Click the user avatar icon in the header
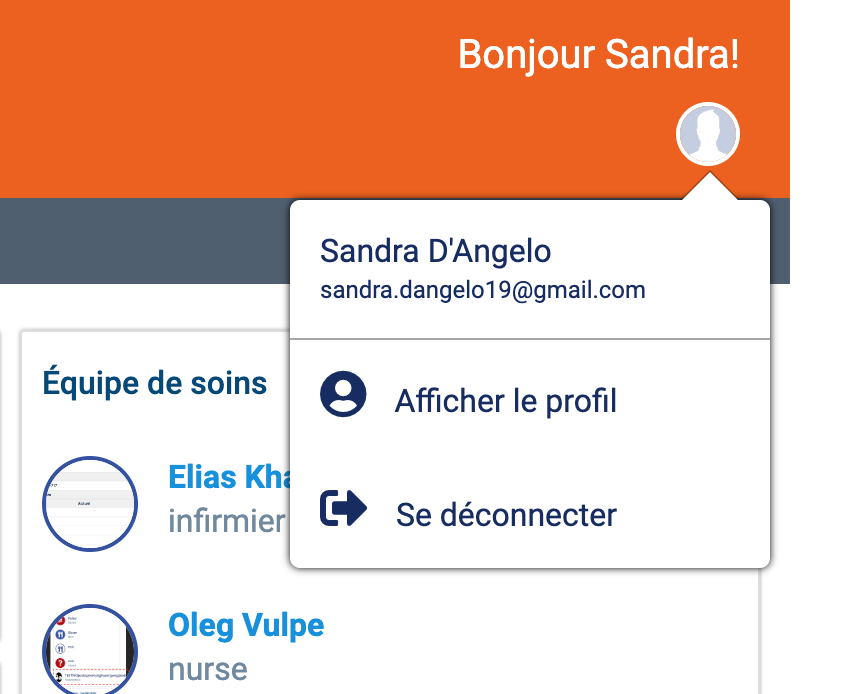The width and height of the screenshot is (868, 694). click(x=707, y=134)
